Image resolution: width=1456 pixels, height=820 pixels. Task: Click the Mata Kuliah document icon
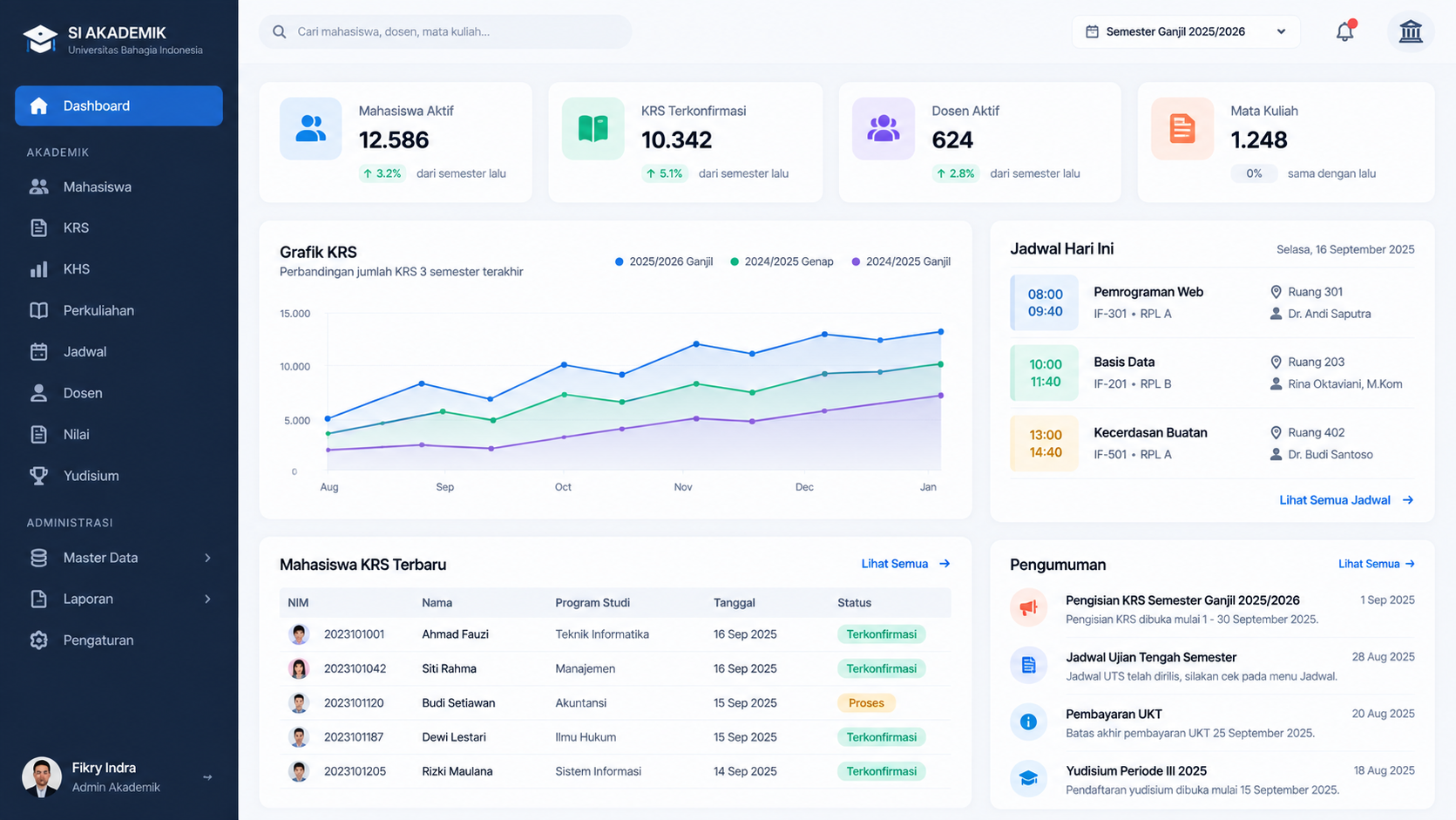(x=1182, y=129)
